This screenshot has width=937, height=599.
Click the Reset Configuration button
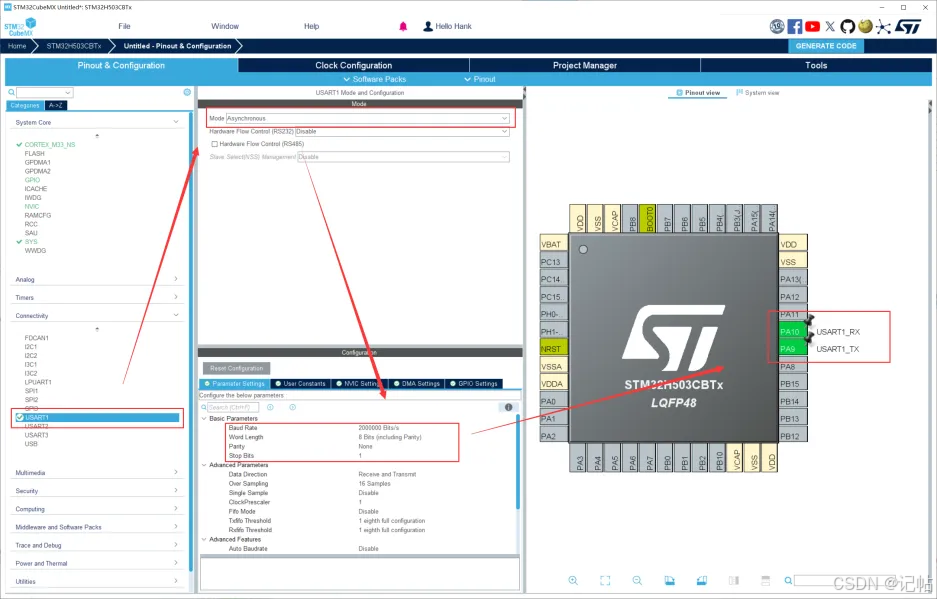pyautogui.click(x=237, y=368)
